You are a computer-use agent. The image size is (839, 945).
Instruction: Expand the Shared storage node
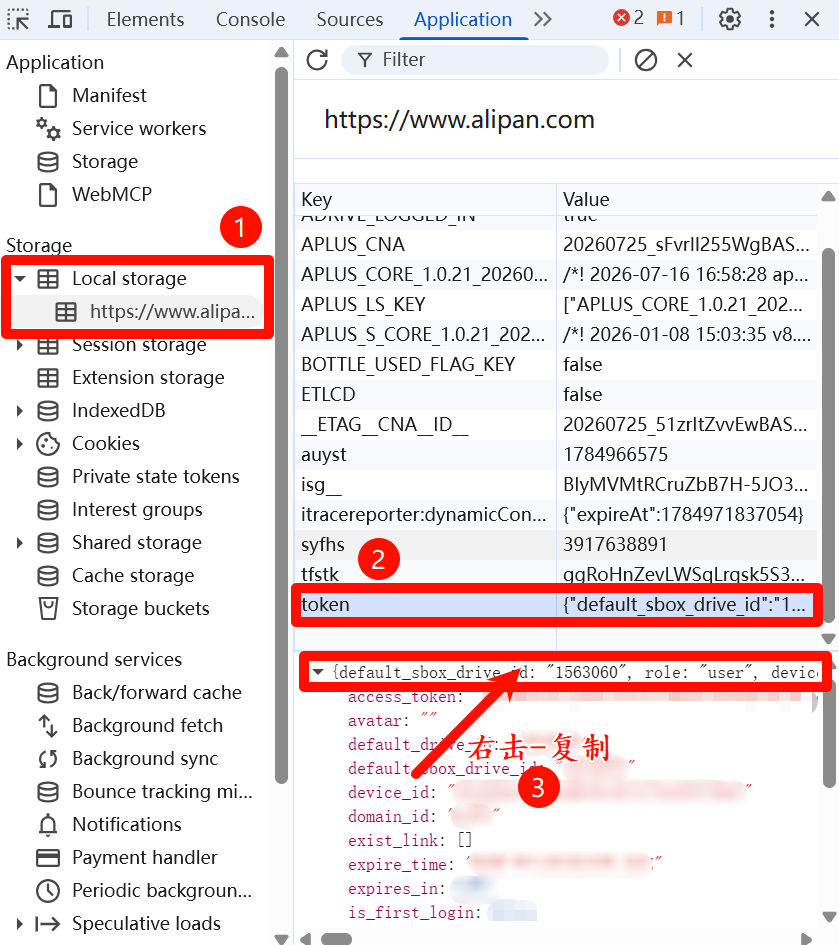point(20,542)
